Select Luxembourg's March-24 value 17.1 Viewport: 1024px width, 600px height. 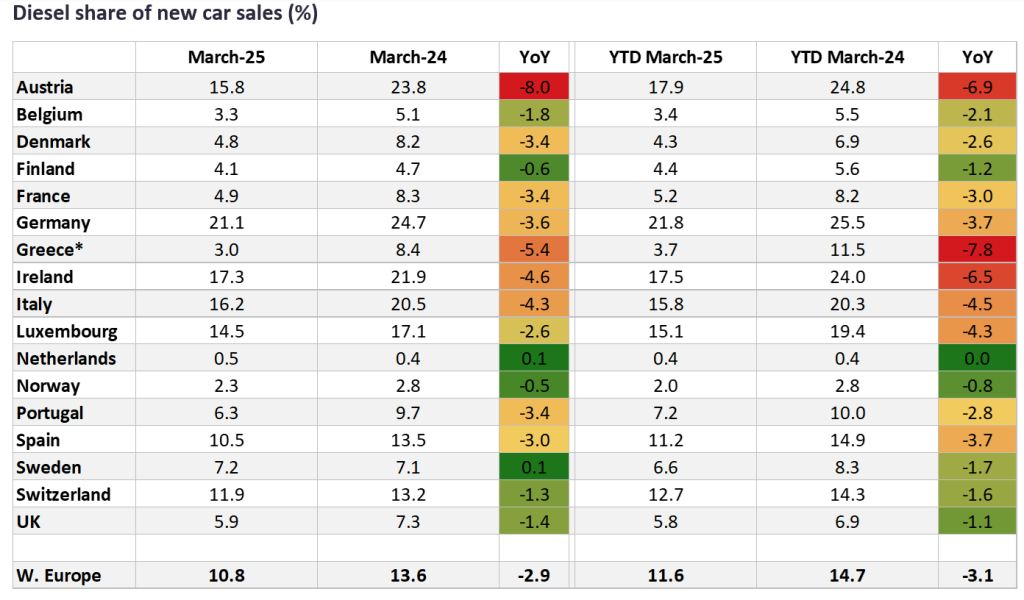coord(407,332)
